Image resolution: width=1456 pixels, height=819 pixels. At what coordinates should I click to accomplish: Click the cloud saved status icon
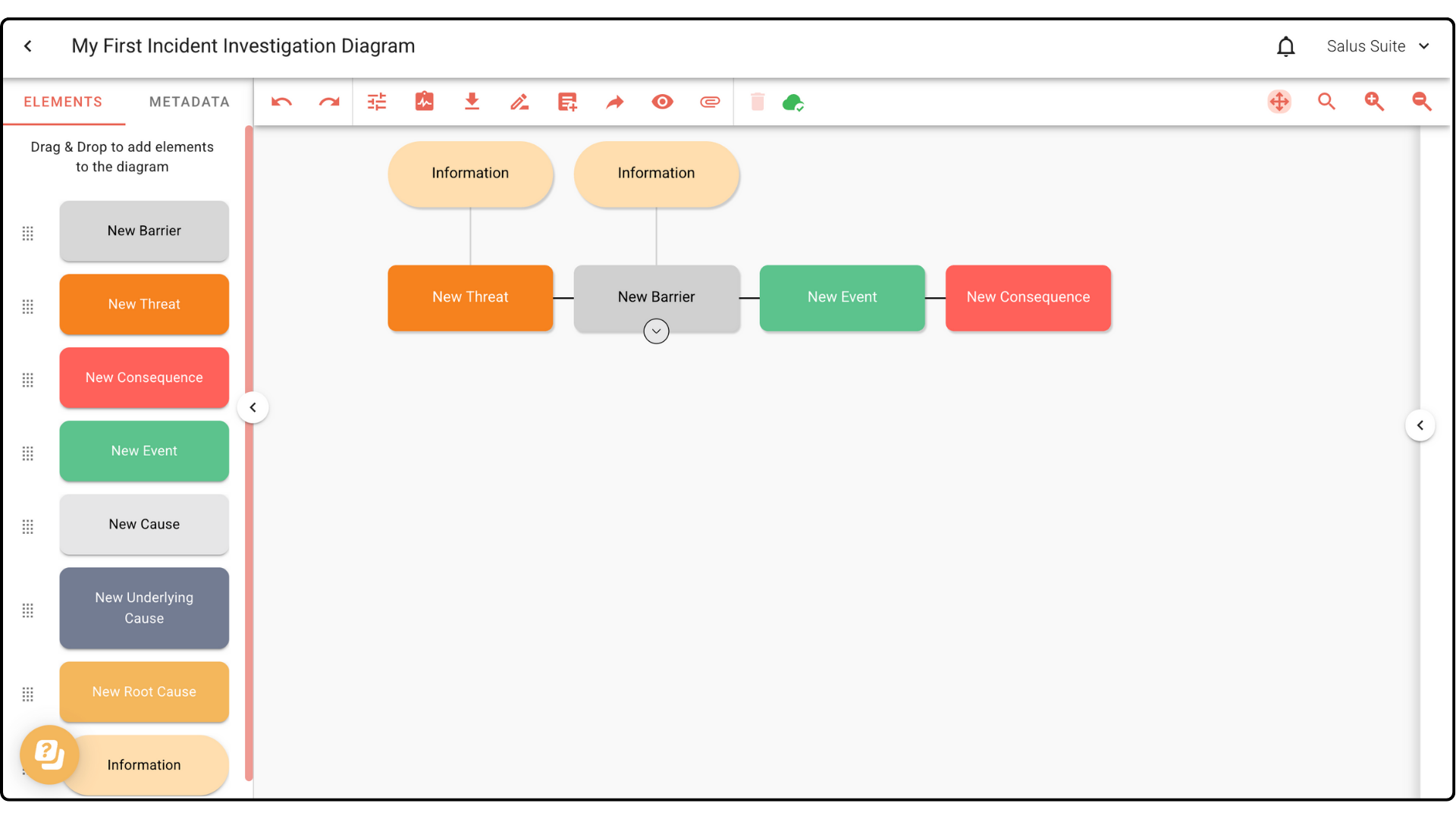(793, 102)
